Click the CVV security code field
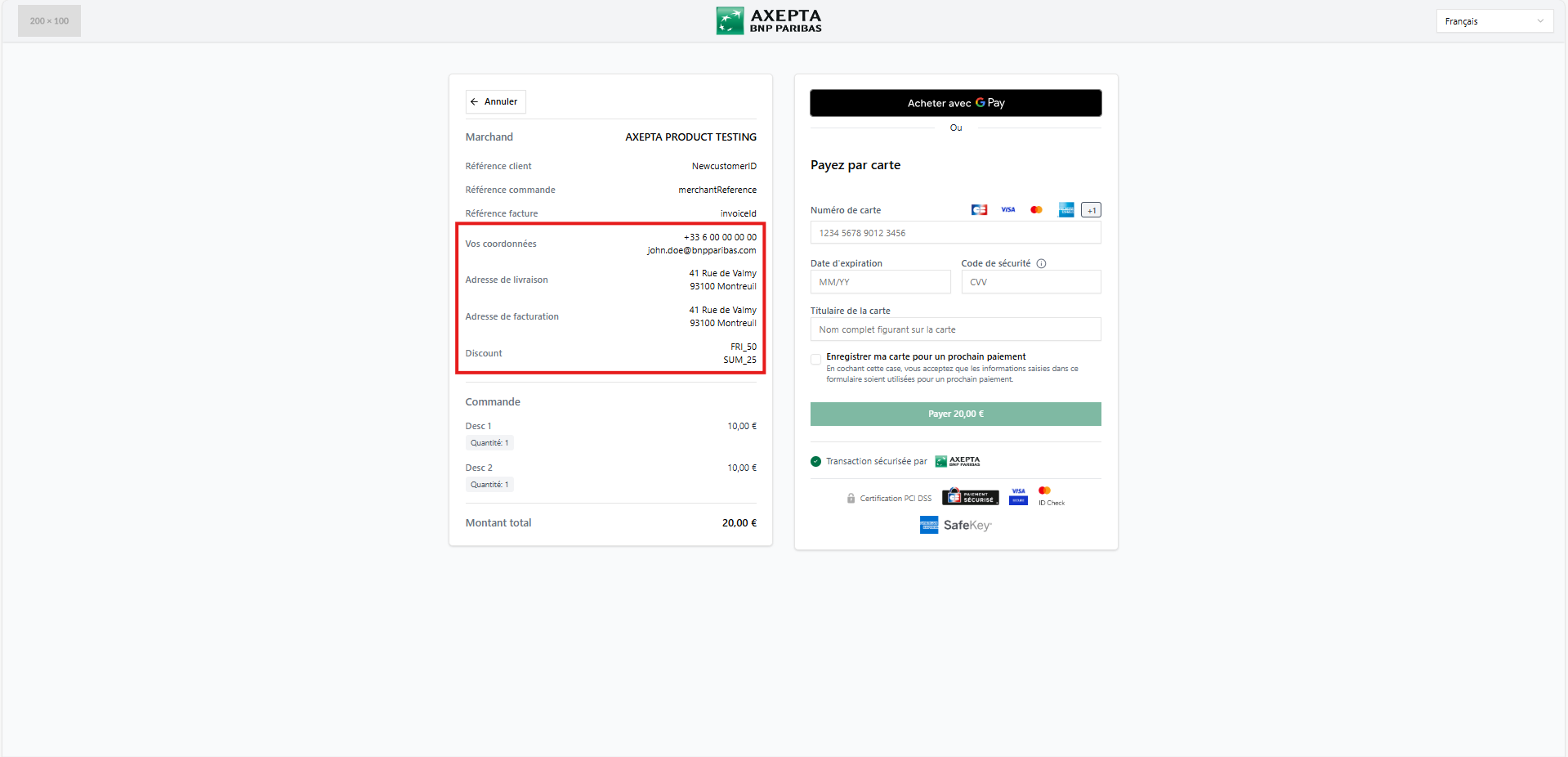The height and width of the screenshot is (757, 1568). pos(1030,282)
